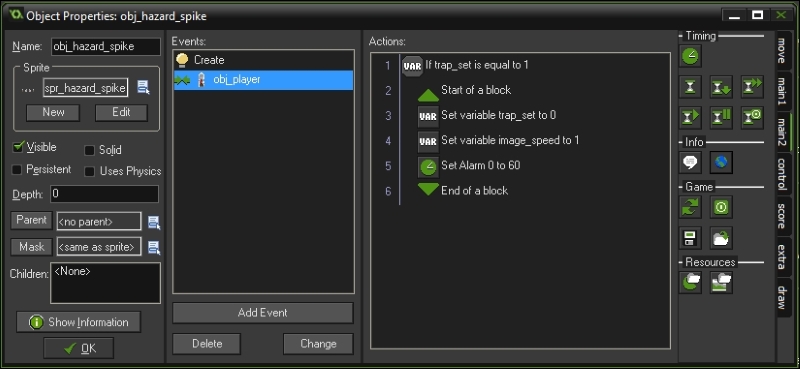Open the parent object chooser icon
Viewport: 800px width, 369px height.
[x=154, y=222]
